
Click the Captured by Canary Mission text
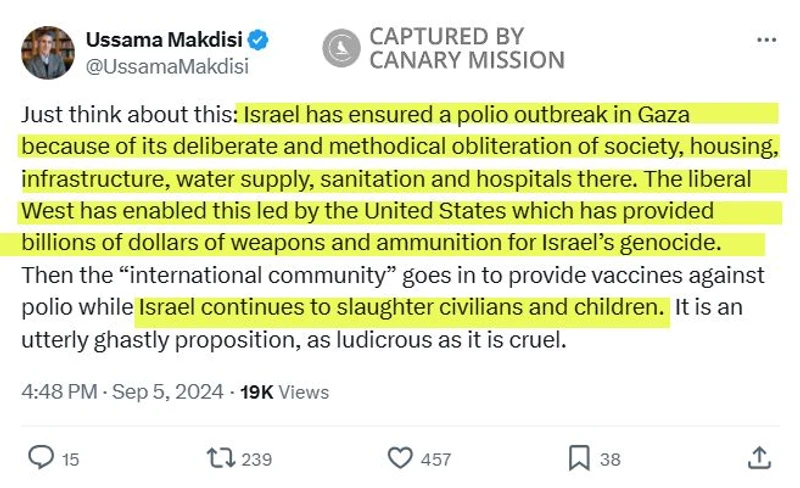coord(466,48)
